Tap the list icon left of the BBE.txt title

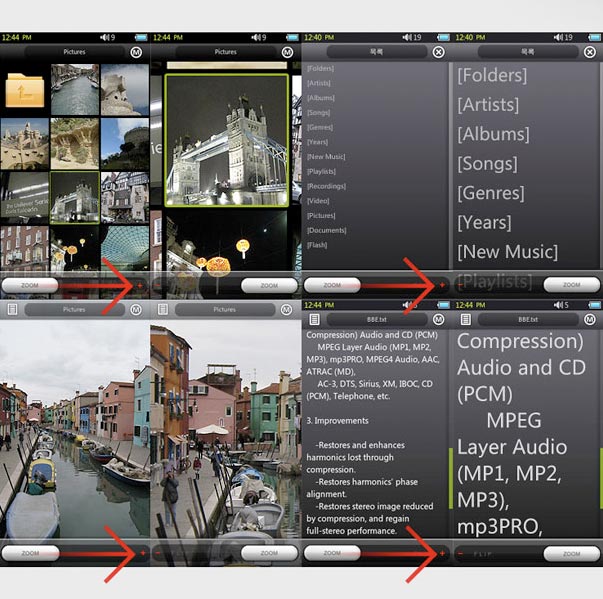tap(315, 319)
